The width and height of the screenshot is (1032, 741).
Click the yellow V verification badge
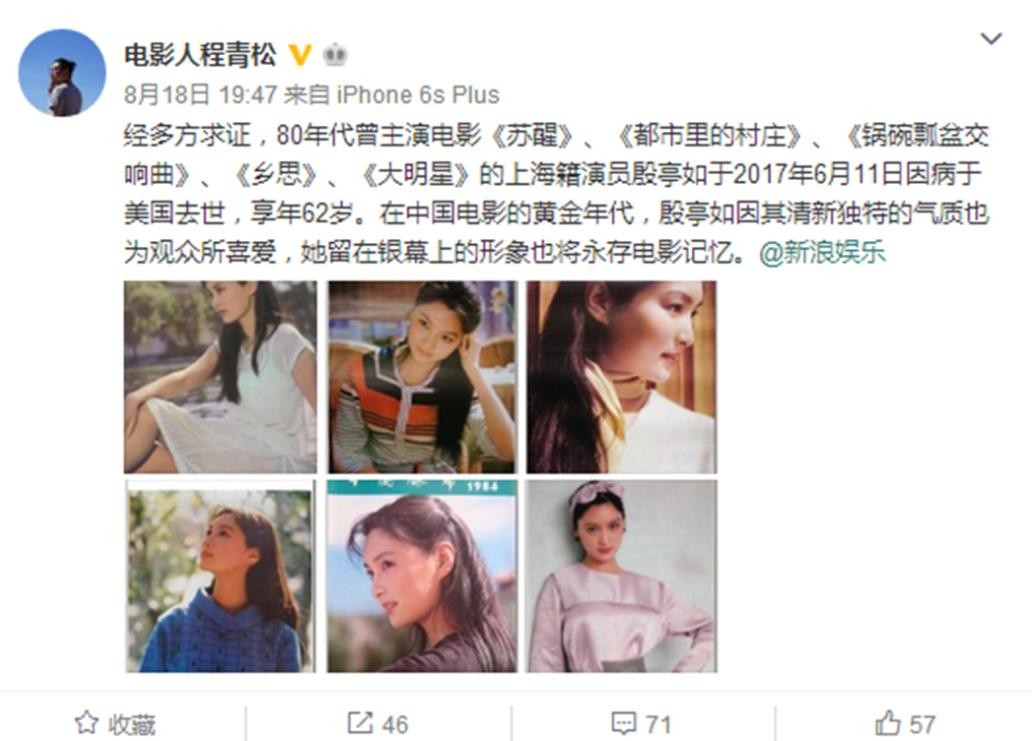300,55
